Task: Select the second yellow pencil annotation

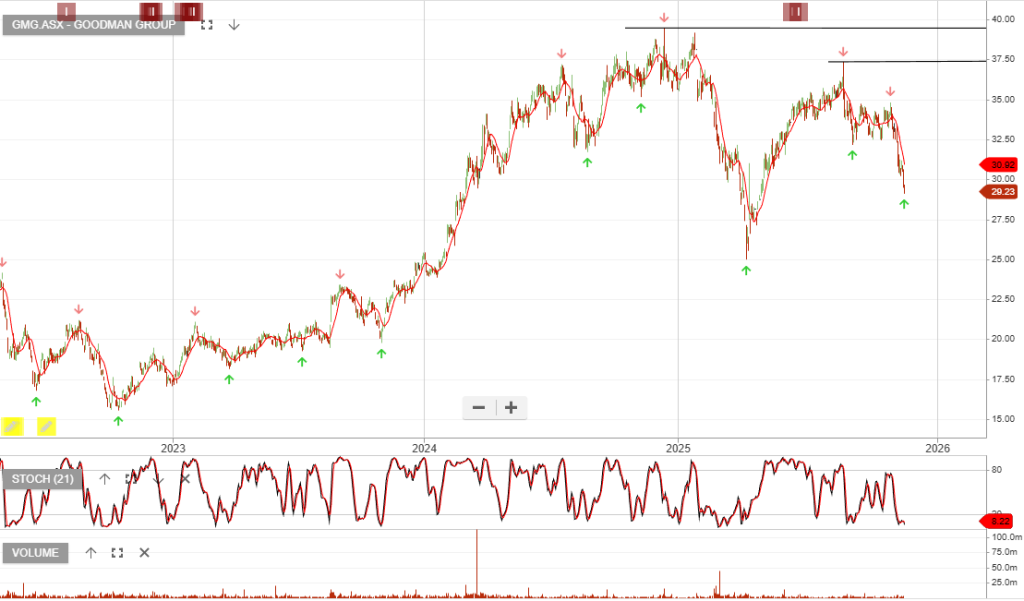Action: pyautogui.click(x=46, y=426)
